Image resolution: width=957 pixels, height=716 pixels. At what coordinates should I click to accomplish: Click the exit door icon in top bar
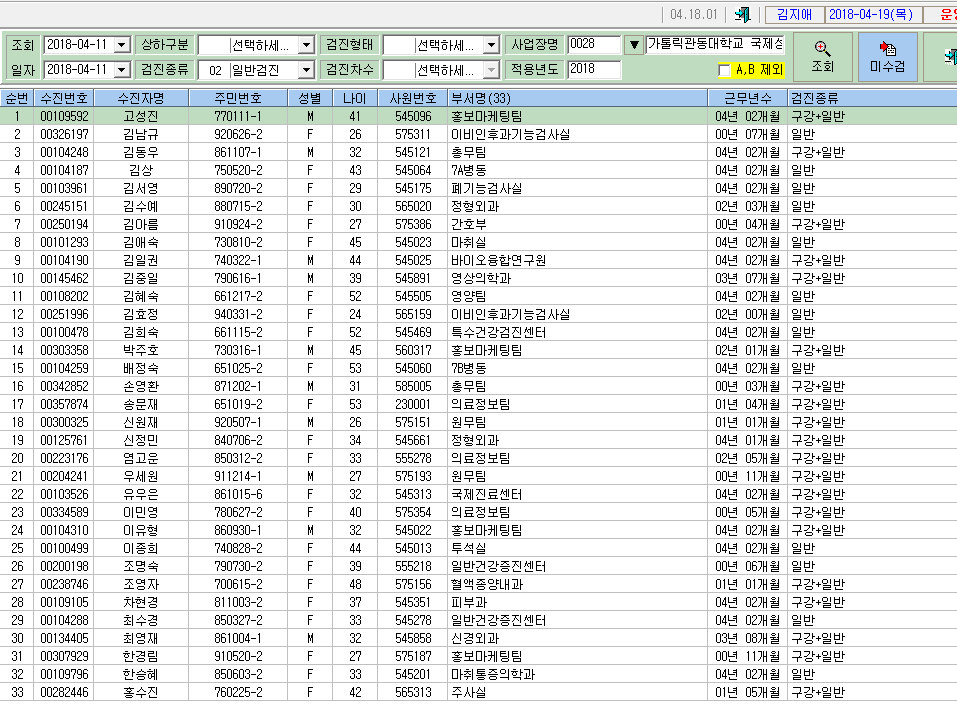coord(742,15)
